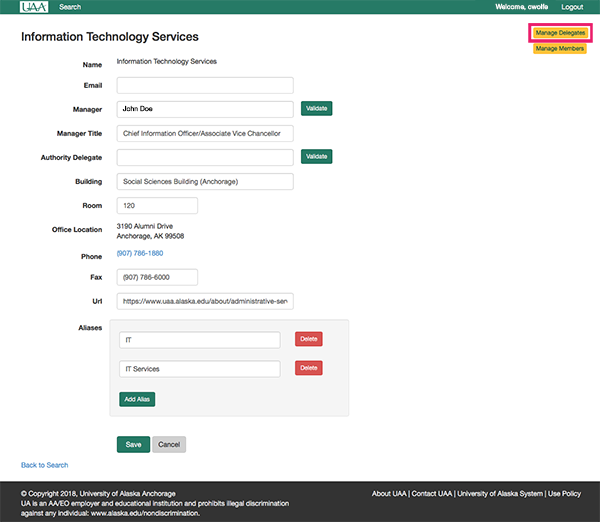Click Logout in the top bar
600x522 pixels.
[x=572, y=7]
